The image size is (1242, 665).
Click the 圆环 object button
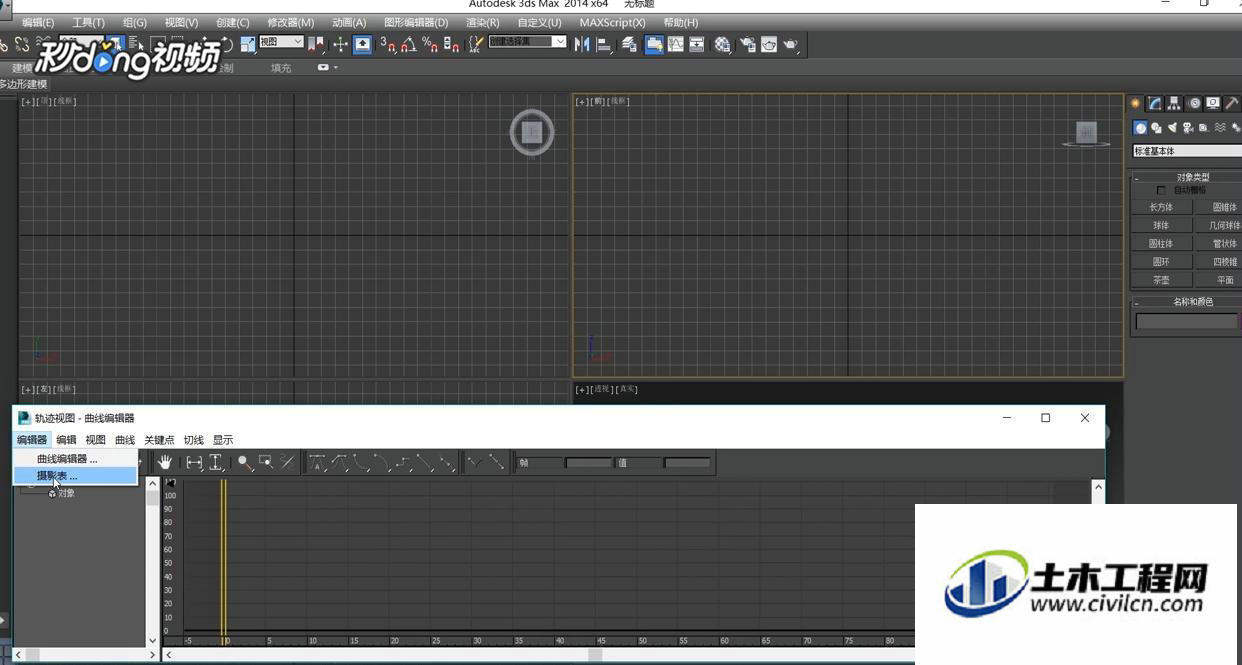(x=1161, y=261)
